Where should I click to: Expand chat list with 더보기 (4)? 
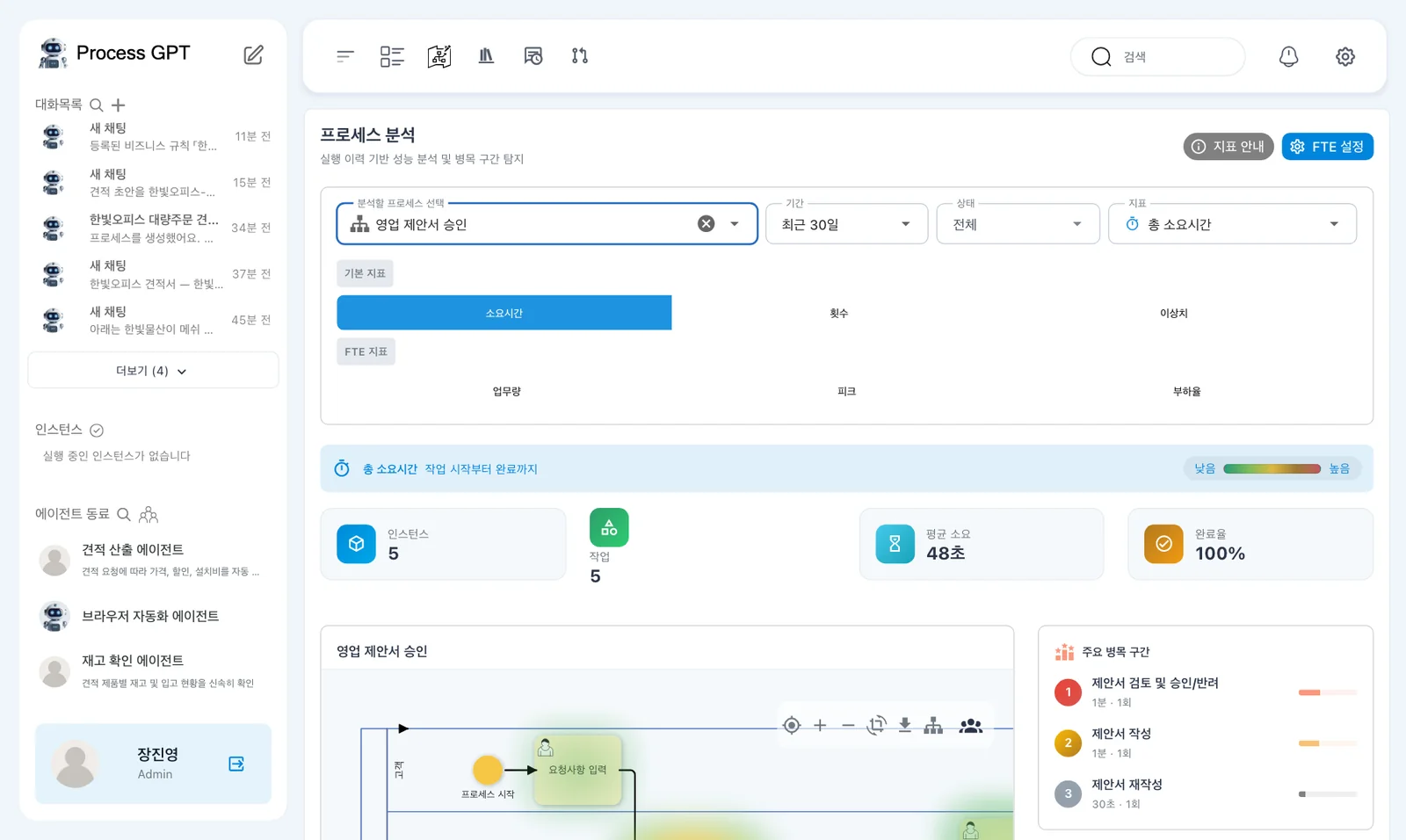tap(153, 371)
